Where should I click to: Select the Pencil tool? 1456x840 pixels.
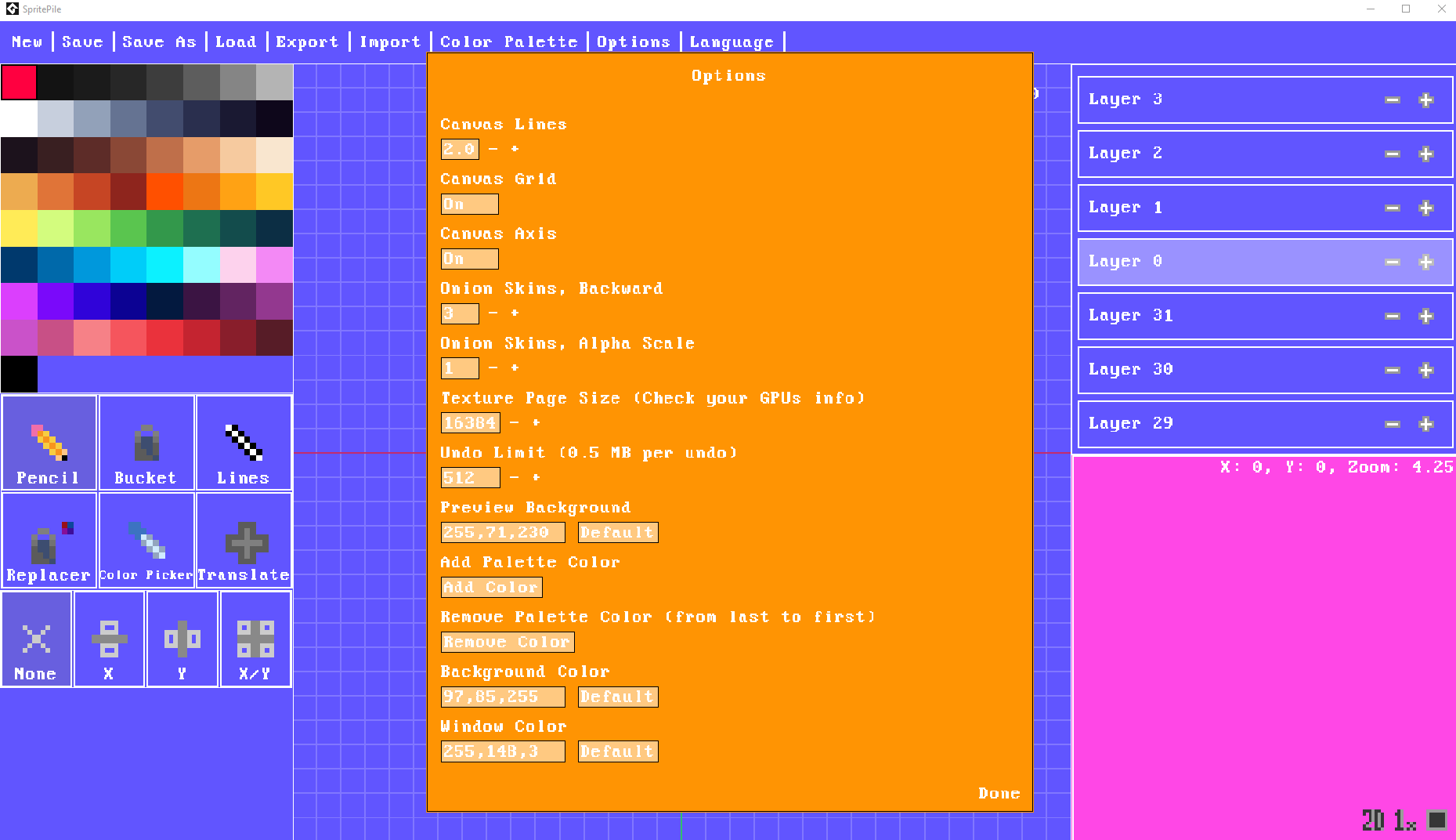[49, 443]
